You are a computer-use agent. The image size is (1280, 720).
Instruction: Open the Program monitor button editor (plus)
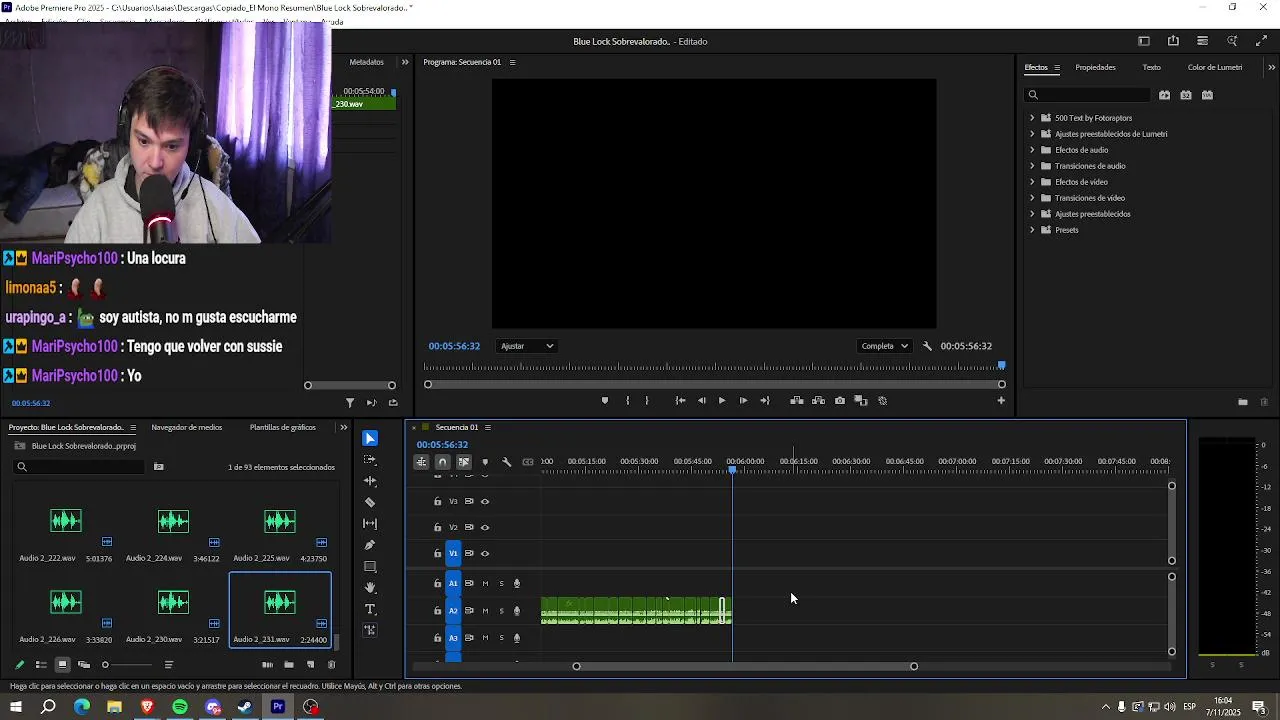click(1001, 400)
